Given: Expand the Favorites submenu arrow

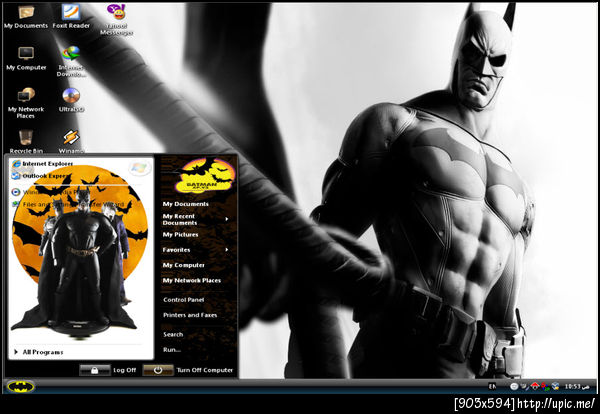Looking at the screenshot, I should [227, 250].
